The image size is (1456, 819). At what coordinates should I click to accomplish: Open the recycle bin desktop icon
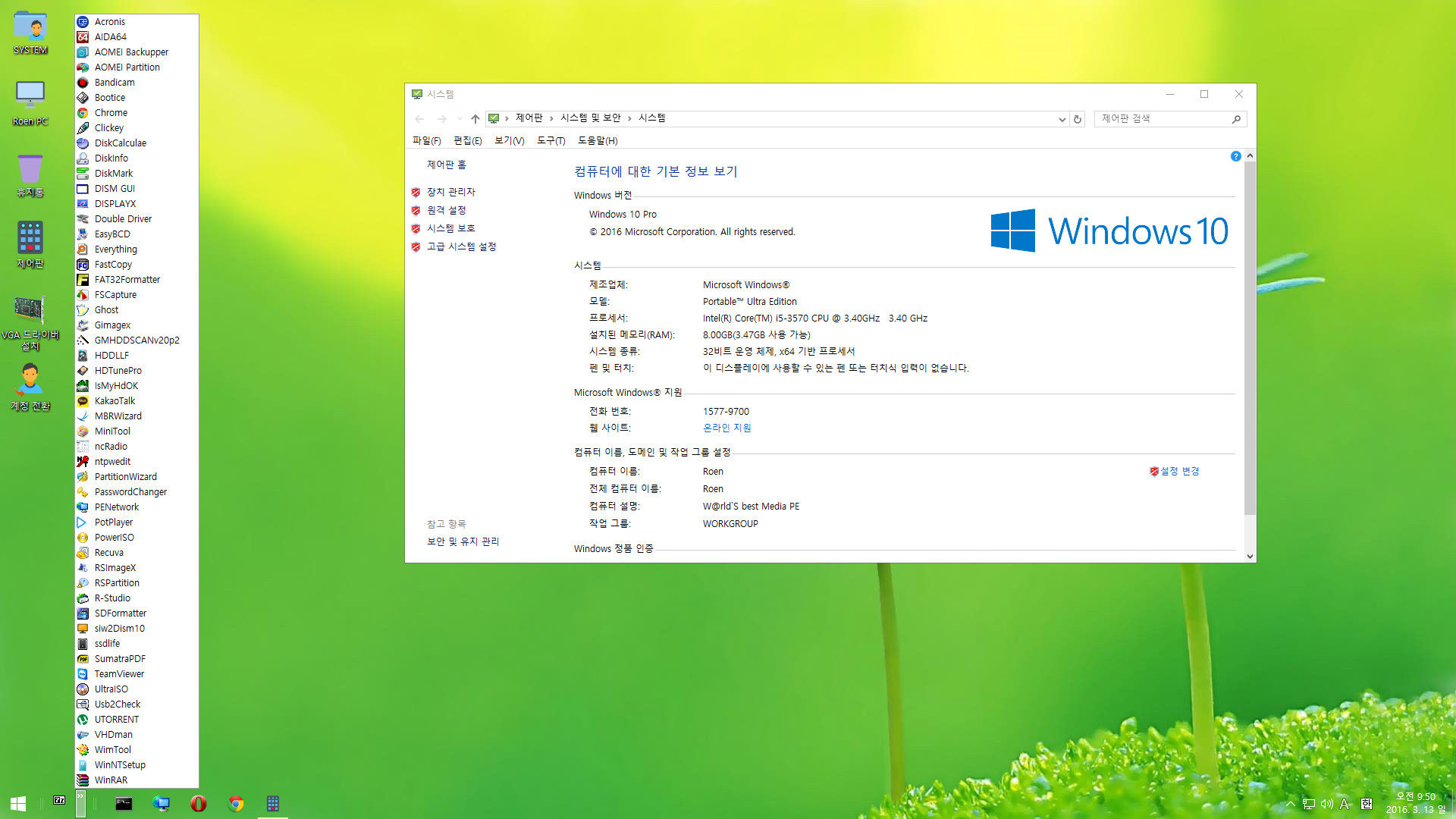[30, 174]
